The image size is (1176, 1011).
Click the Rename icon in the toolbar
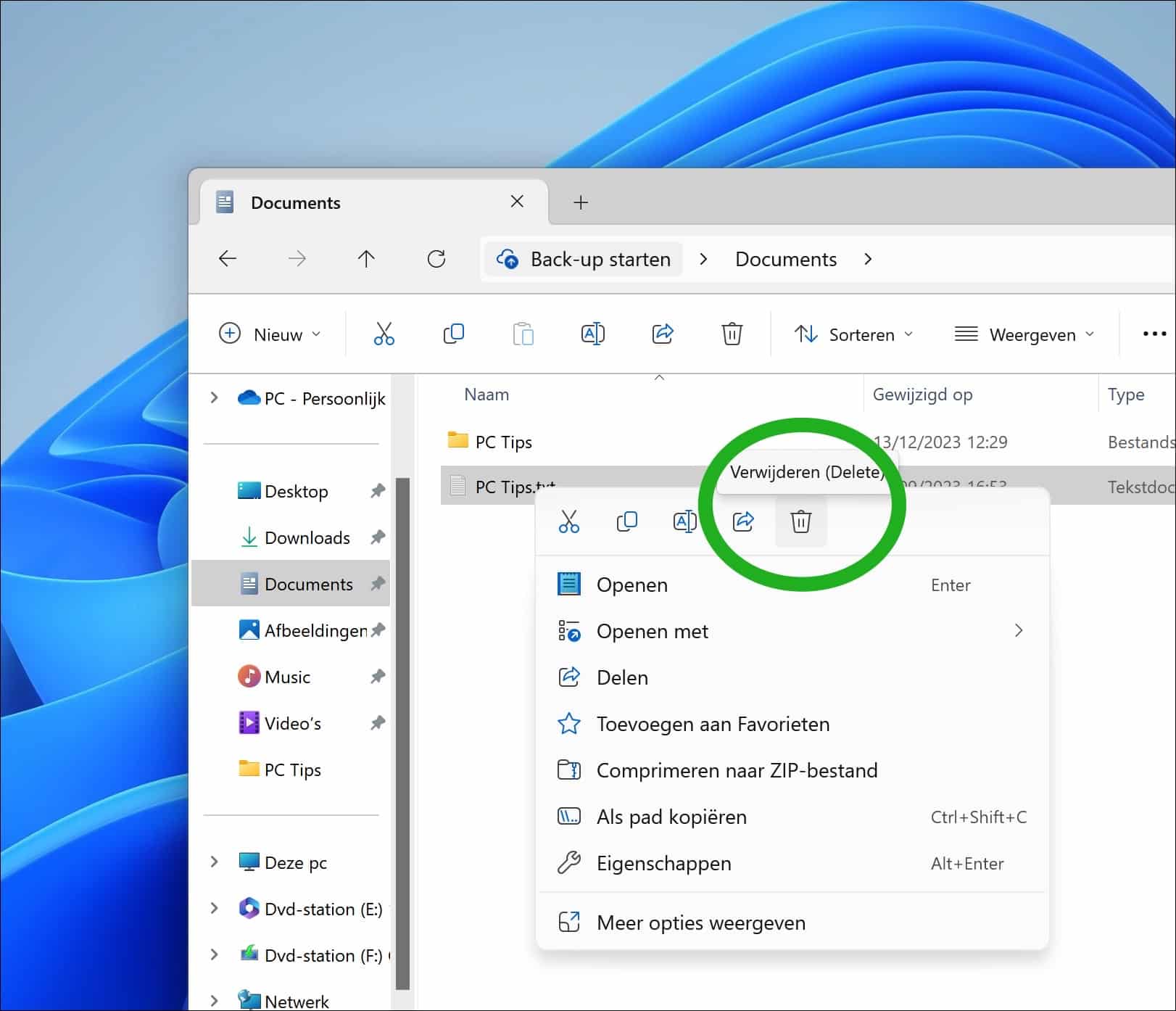pyautogui.click(x=592, y=334)
